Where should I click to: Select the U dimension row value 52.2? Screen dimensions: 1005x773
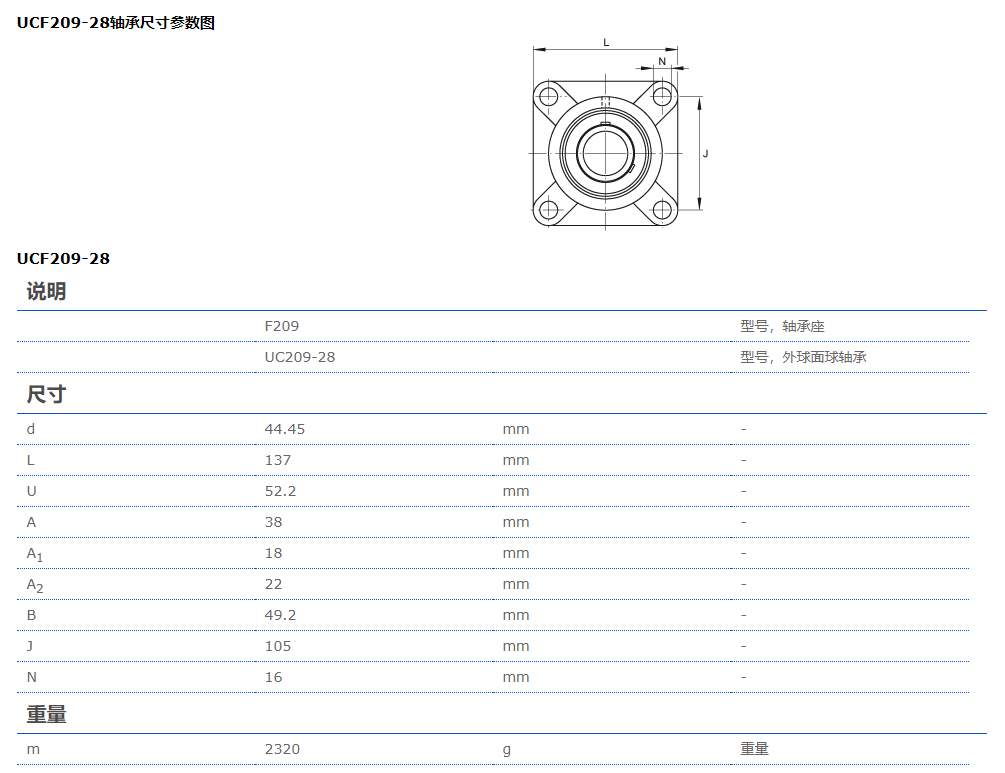(x=281, y=490)
